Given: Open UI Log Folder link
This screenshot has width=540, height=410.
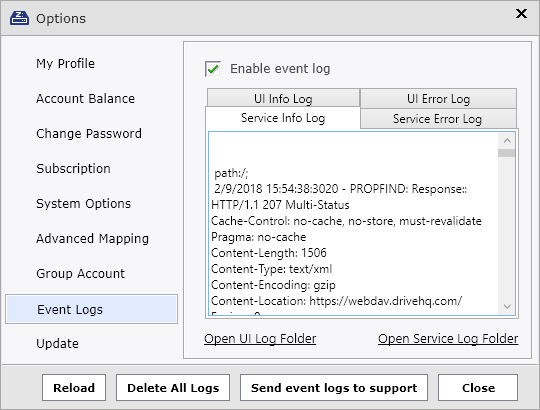Looking at the screenshot, I should pyautogui.click(x=260, y=339).
